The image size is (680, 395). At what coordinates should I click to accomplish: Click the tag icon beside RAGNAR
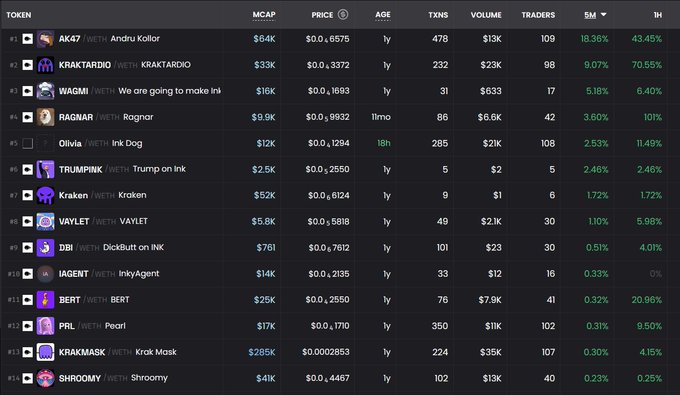[x=27, y=117]
